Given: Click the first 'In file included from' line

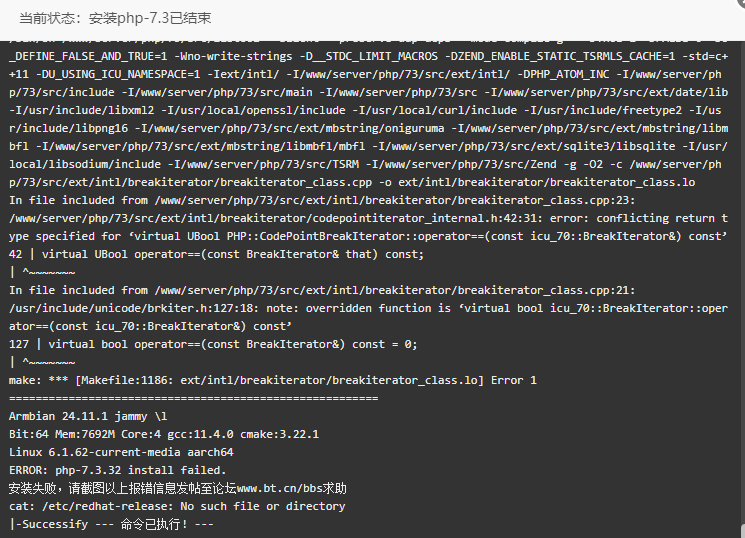Looking at the screenshot, I should [x=322, y=201].
